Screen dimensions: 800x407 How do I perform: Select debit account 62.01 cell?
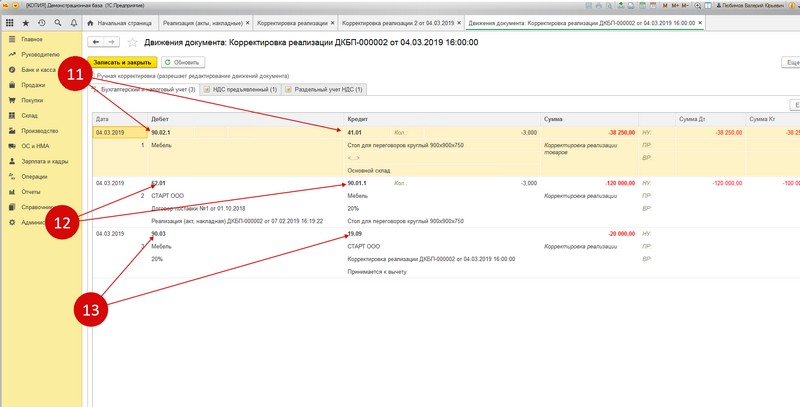[159, 183]
